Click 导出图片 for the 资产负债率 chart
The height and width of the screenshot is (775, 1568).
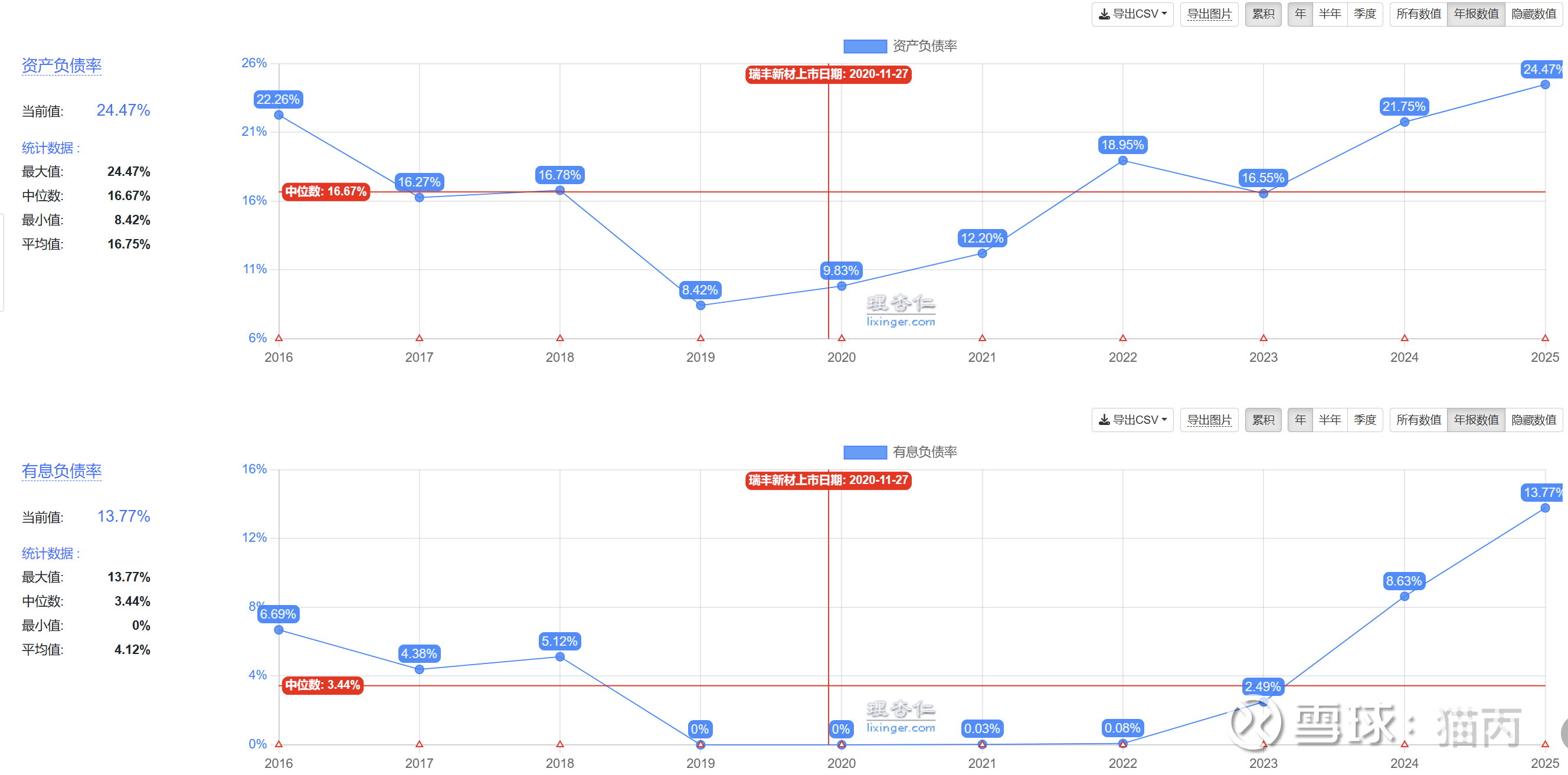(x=1209, y=14)
